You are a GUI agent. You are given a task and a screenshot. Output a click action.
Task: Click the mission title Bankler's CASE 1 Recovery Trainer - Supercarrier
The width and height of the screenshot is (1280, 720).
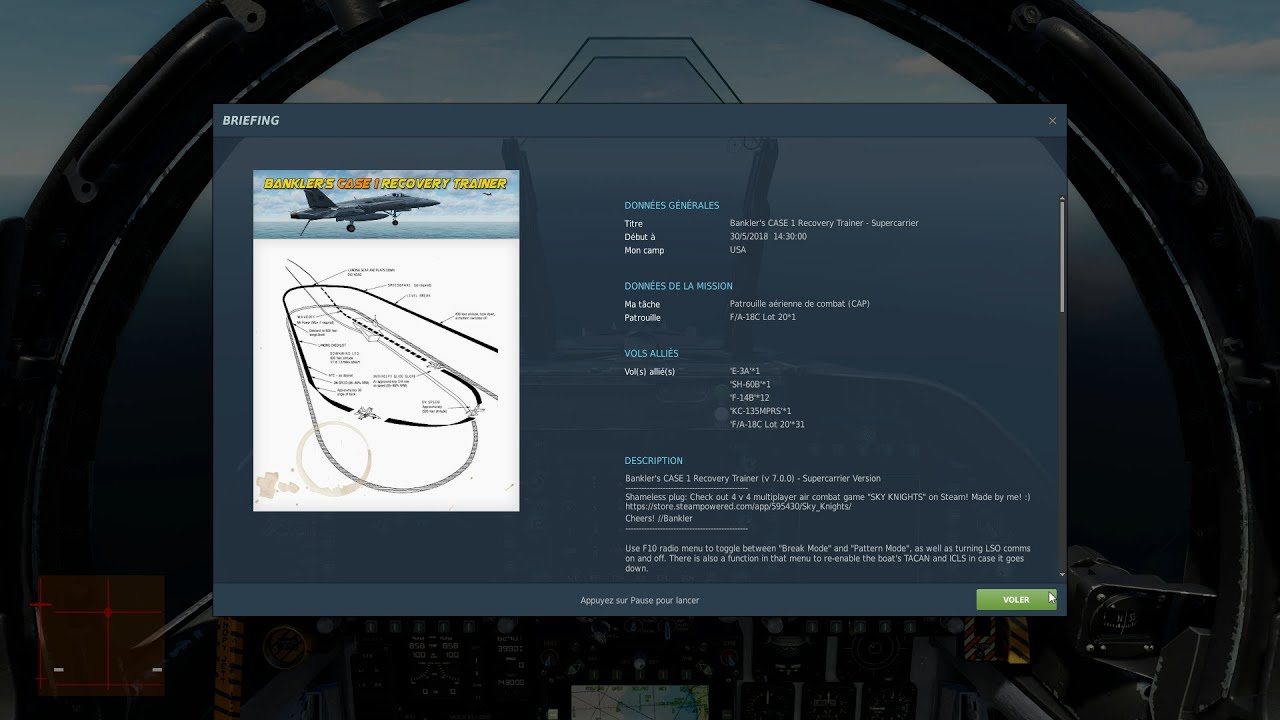pos(824,223)
